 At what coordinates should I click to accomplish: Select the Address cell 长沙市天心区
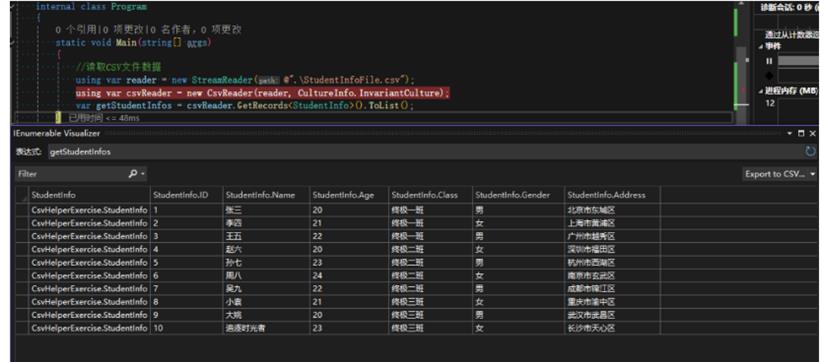pyautogui.click(x=613, y=328)
